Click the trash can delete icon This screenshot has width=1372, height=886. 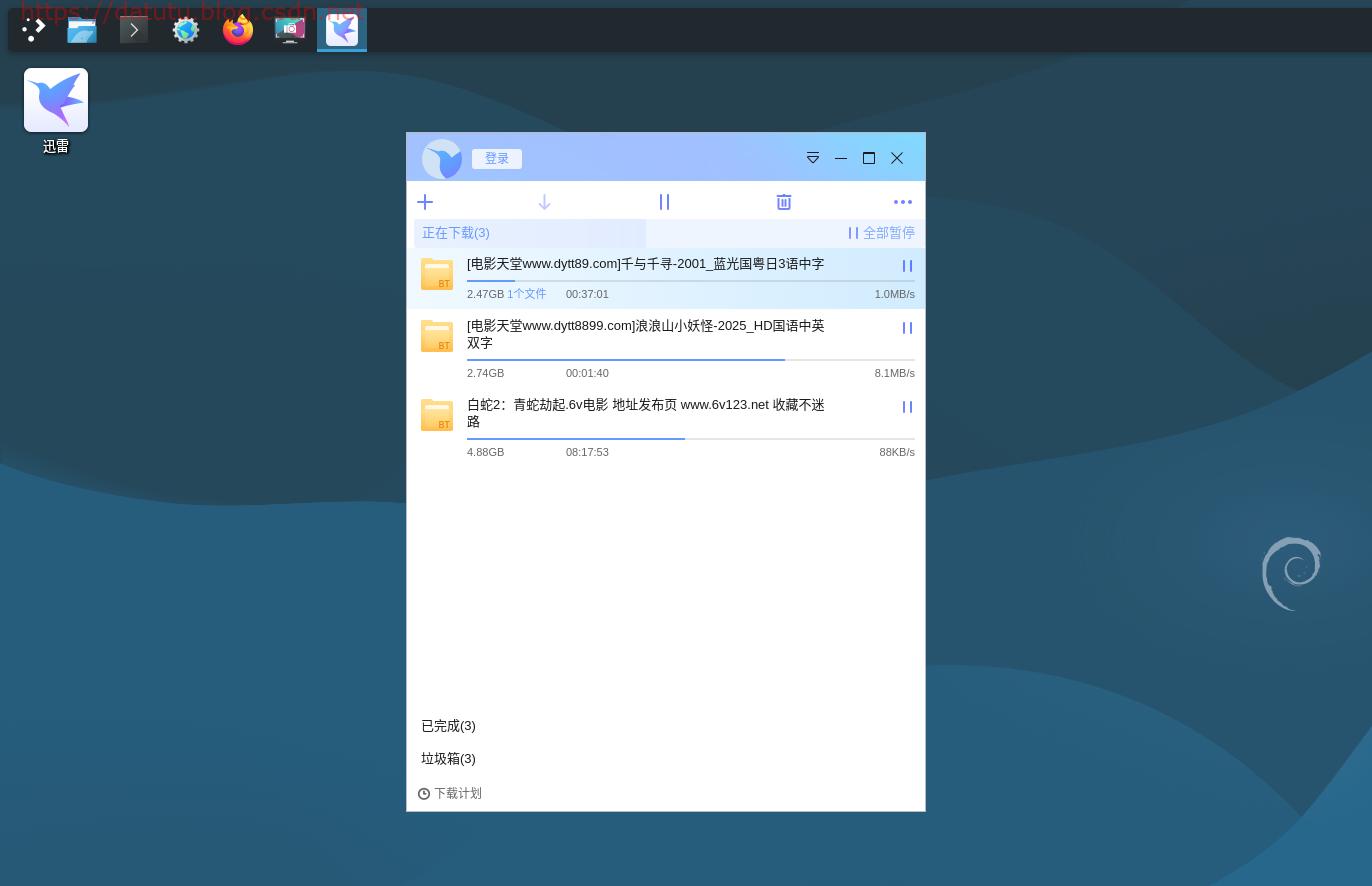[784, 202]
